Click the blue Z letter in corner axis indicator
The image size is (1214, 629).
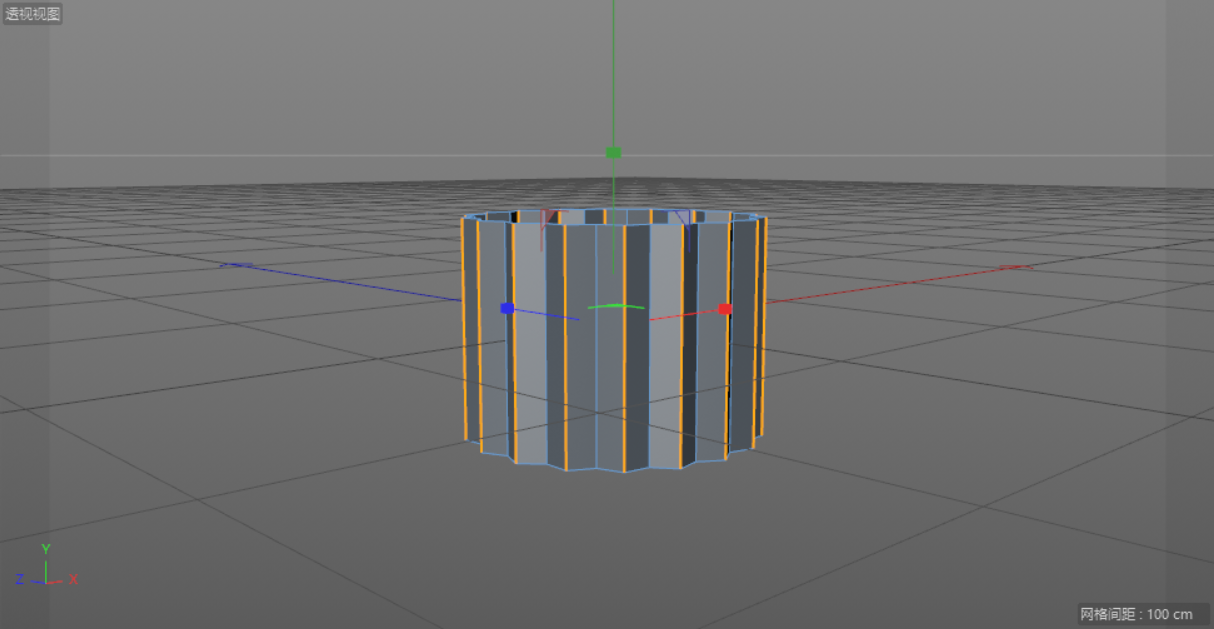pyautogui.click(x=19, y=579)
